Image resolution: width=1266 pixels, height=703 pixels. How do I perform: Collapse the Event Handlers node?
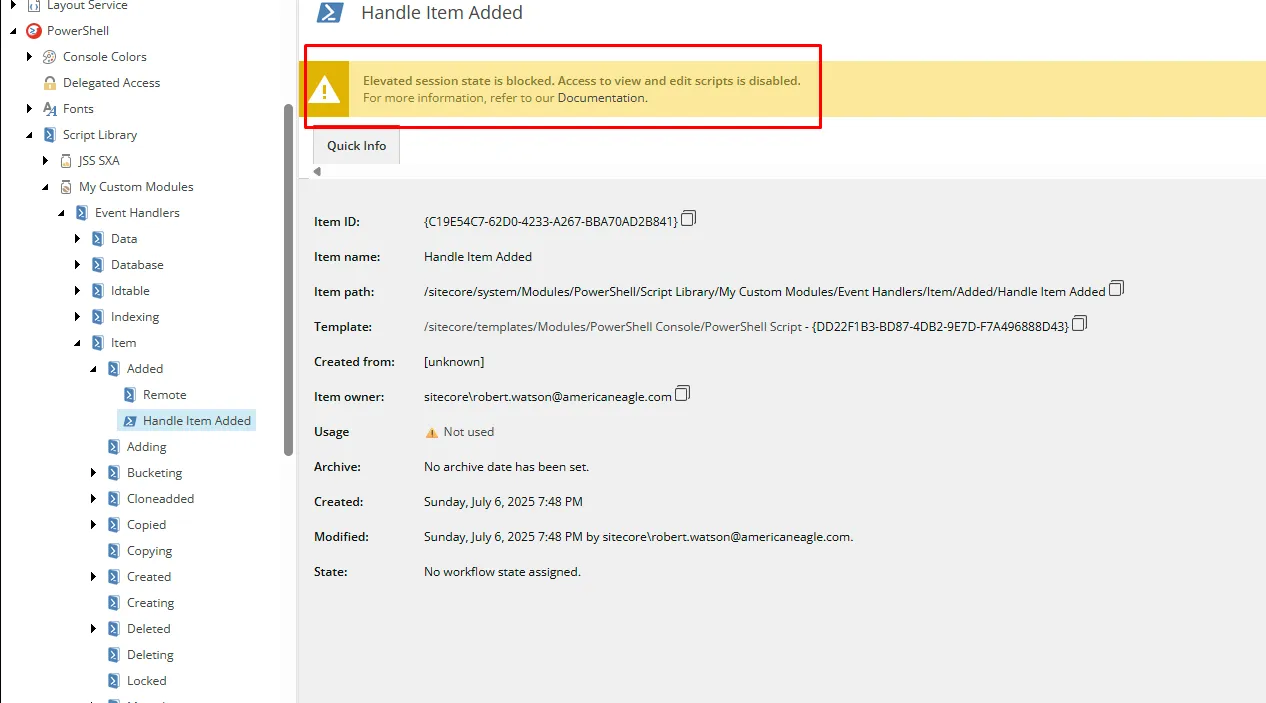pyautogui.click(x=61, y=213)
